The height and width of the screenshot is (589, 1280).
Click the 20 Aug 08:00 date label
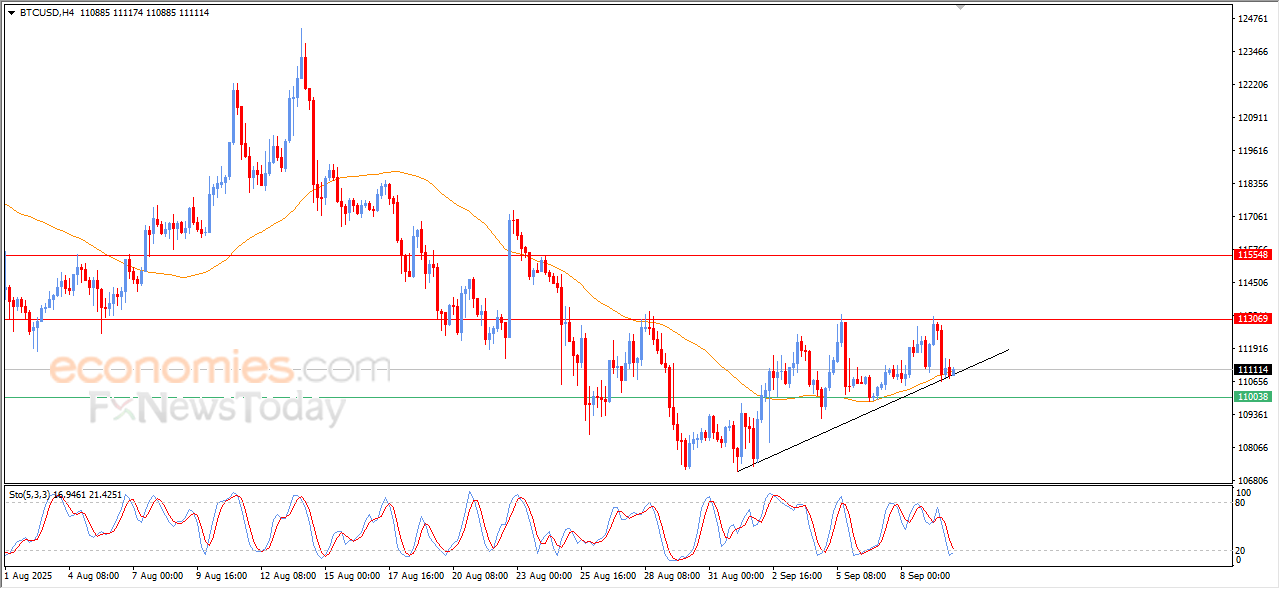480,576
